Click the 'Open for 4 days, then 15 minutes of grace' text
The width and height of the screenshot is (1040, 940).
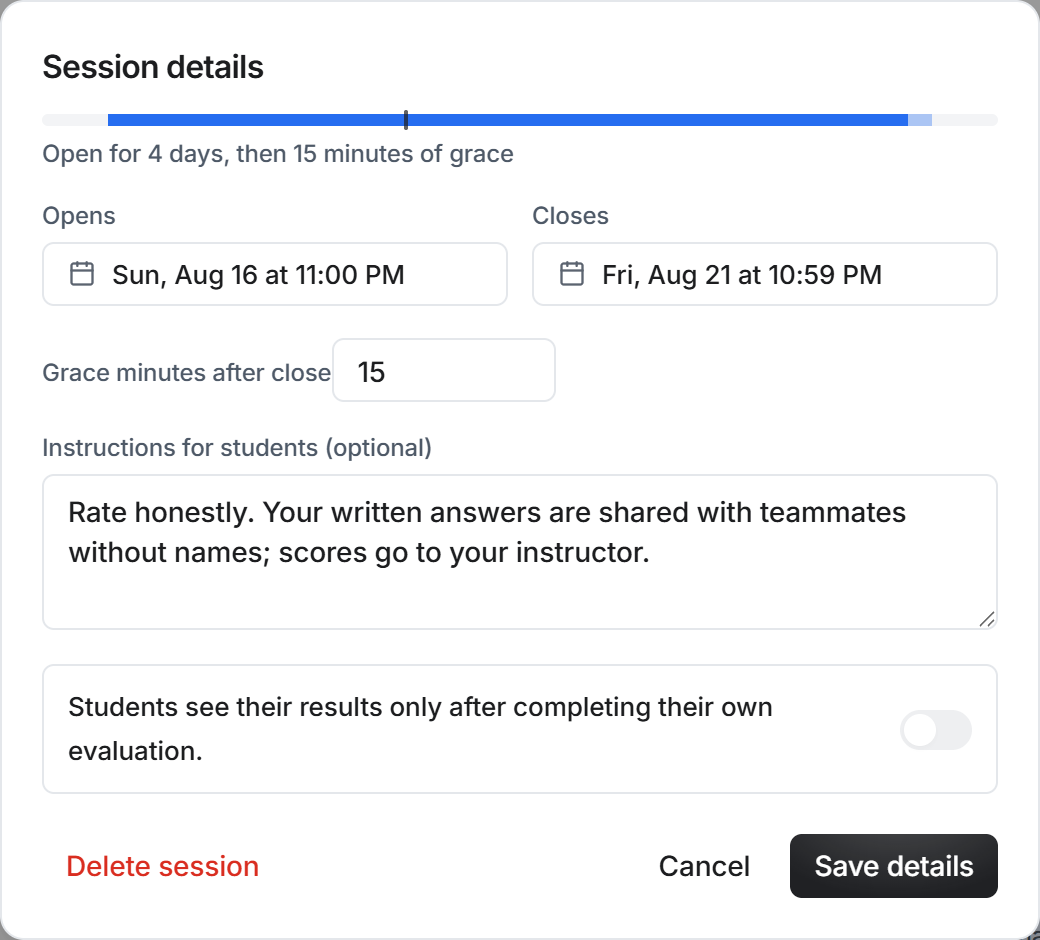278,154
